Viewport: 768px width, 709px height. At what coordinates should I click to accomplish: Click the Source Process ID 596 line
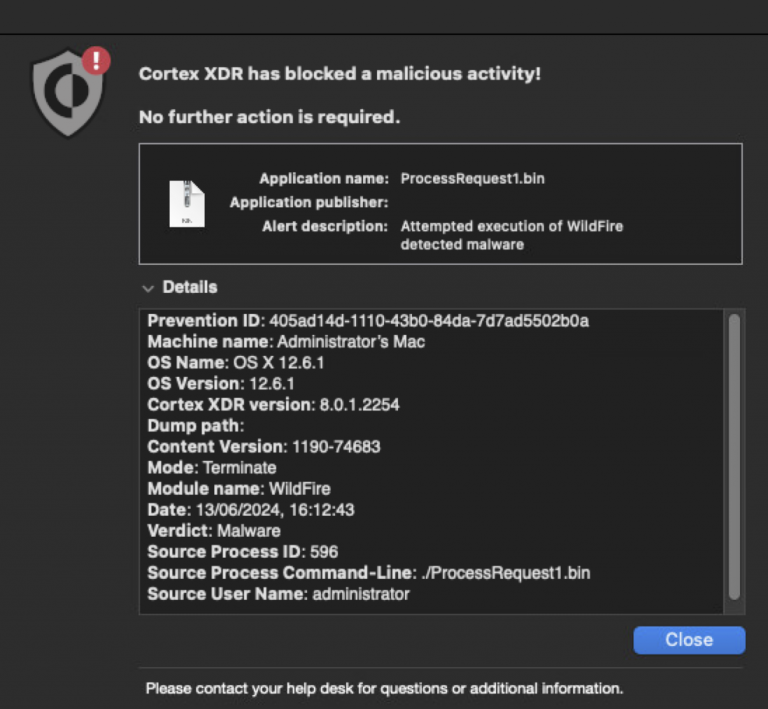coord(243,552)
